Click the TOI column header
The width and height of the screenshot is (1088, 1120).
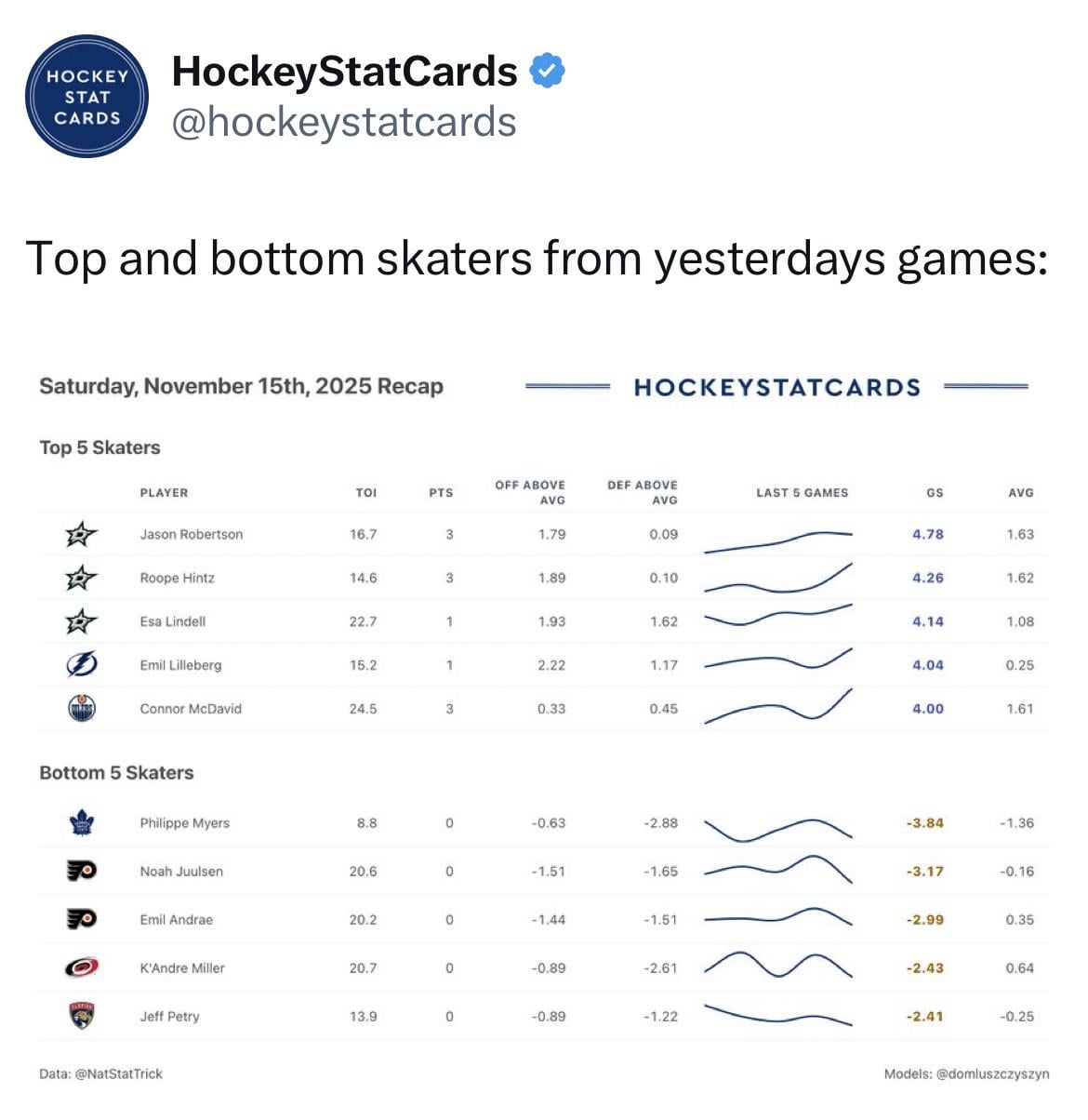[x=366, y=493]
